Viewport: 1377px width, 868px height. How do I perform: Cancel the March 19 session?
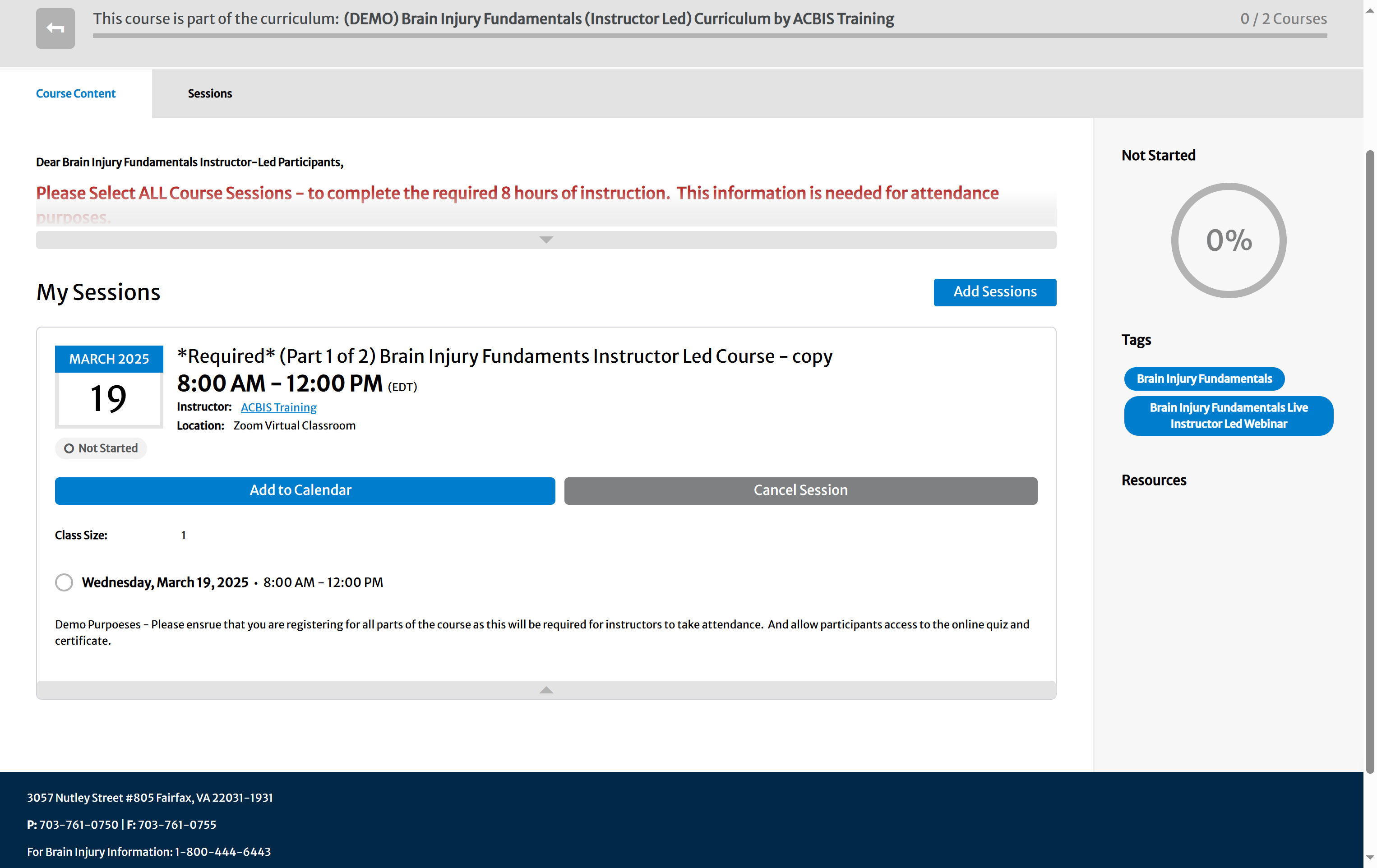pos(800,490)
